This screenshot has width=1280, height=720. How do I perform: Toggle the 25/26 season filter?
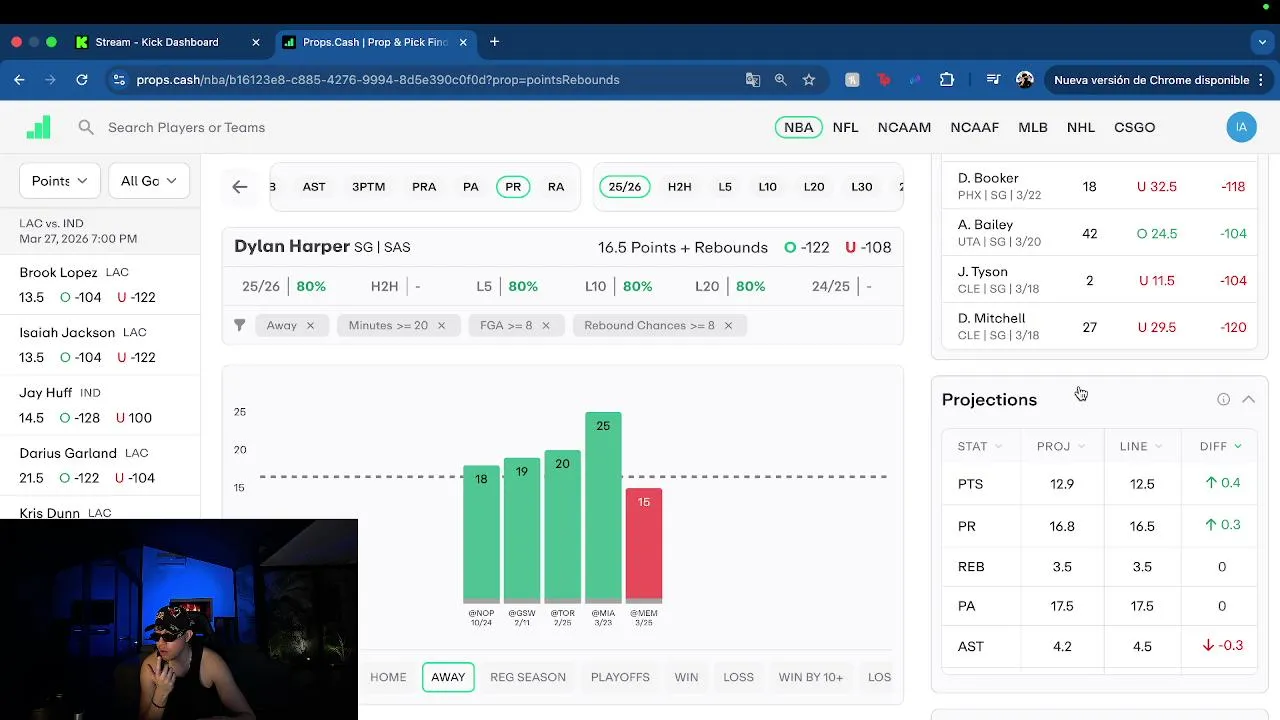click(x=625, y=187)
